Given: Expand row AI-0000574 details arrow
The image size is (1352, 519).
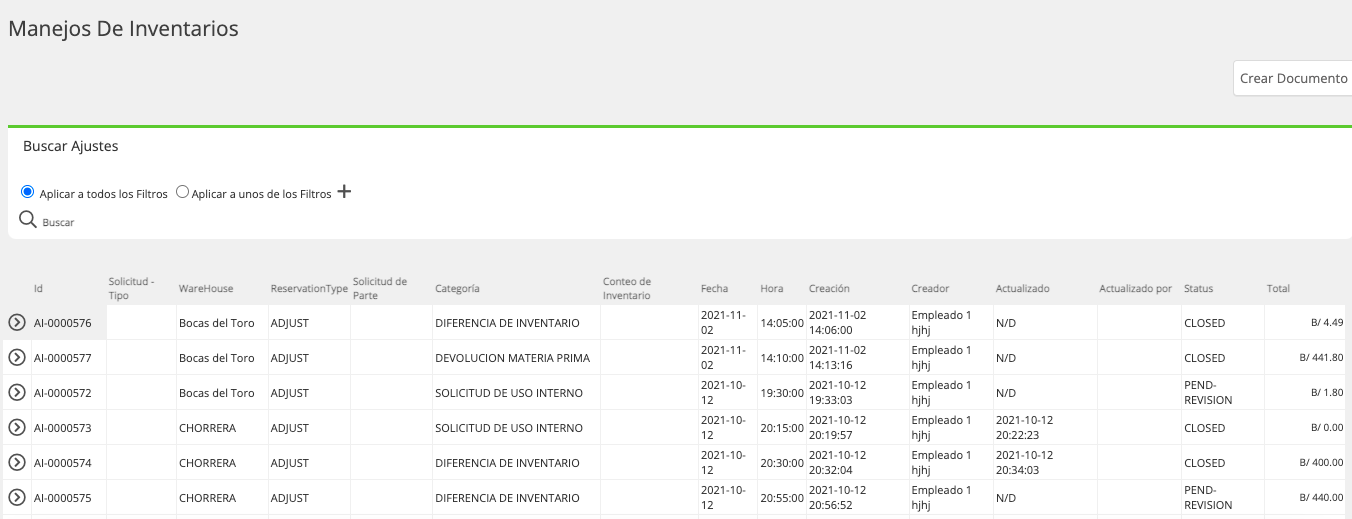Looking at the screenshot, I should coord(16,462).
